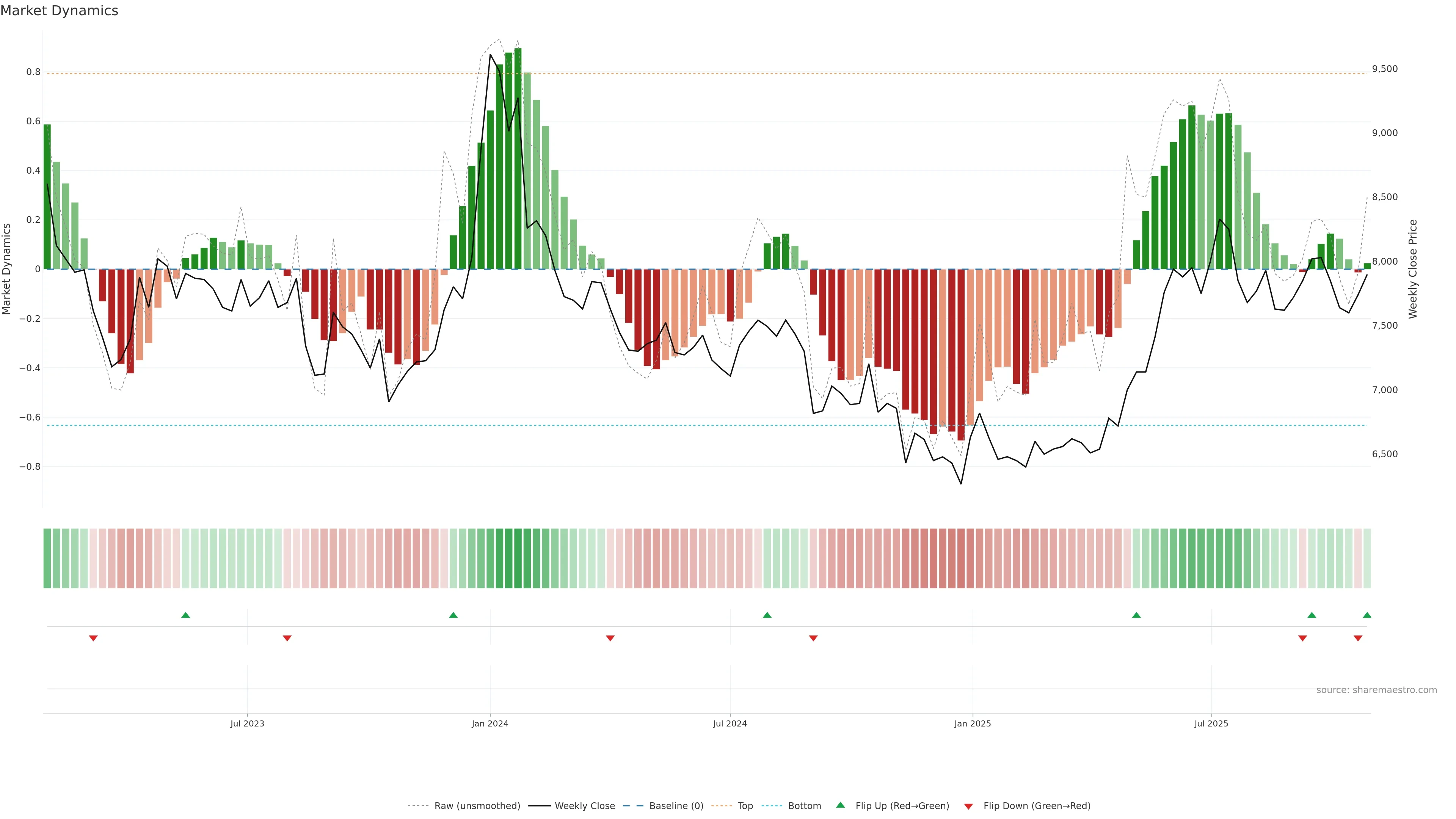
Task: Click the Flip Up (Red→Green) legend item
Action: pos(902,806)
